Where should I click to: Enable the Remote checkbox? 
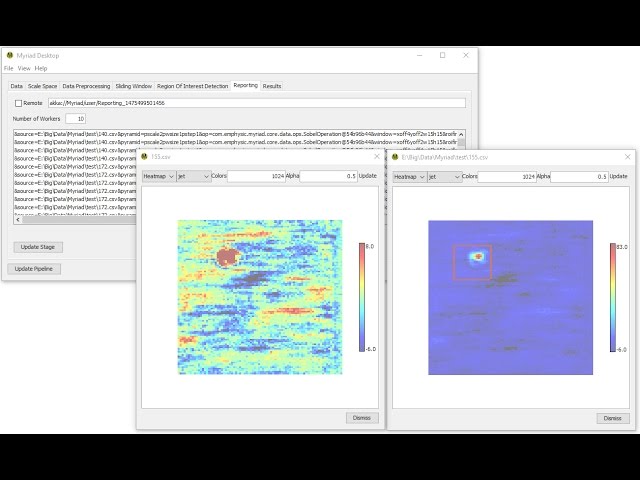[x=18, y=103]
